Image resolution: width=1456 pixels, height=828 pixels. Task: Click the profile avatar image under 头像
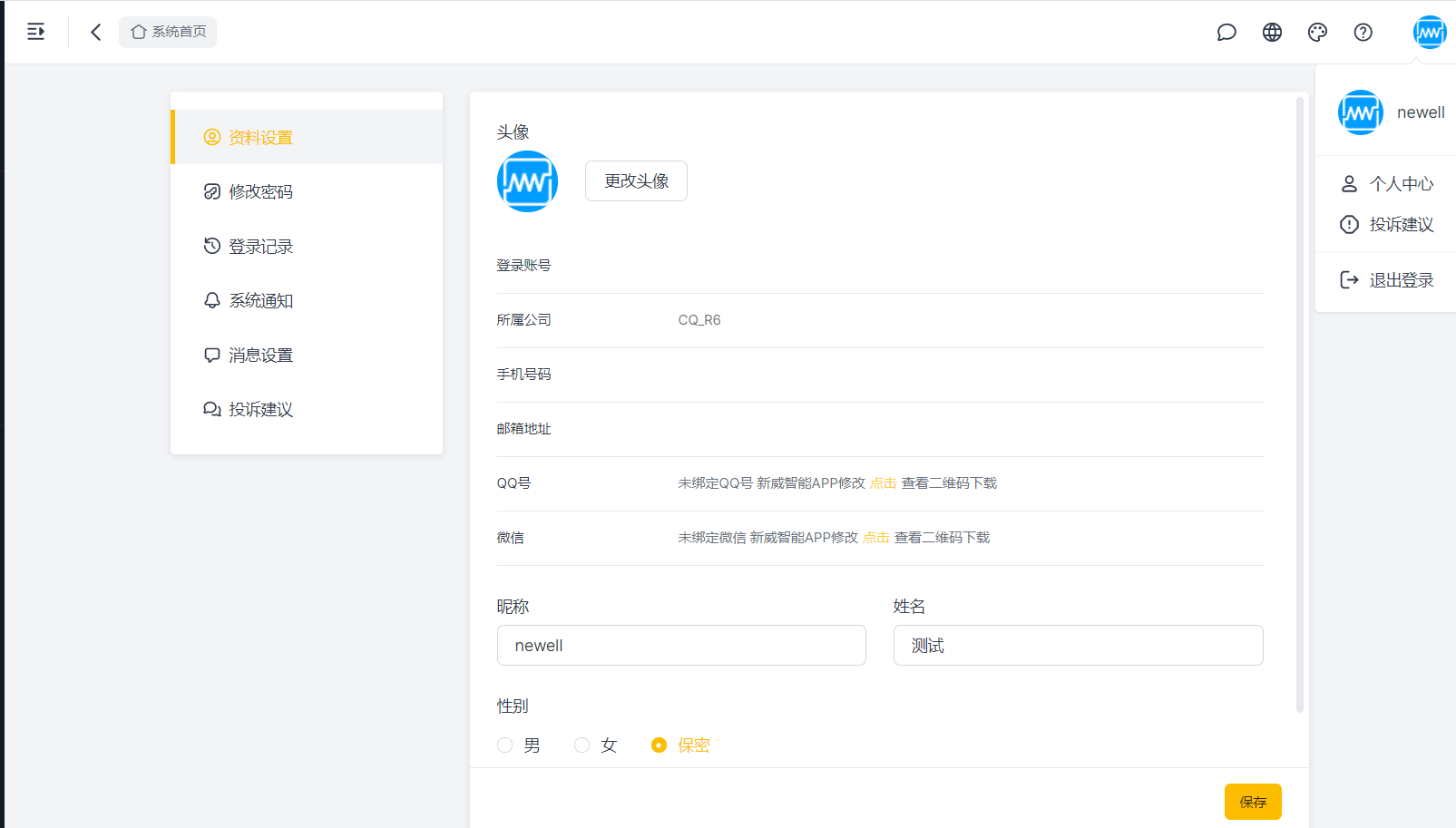(x=527, y=181)
